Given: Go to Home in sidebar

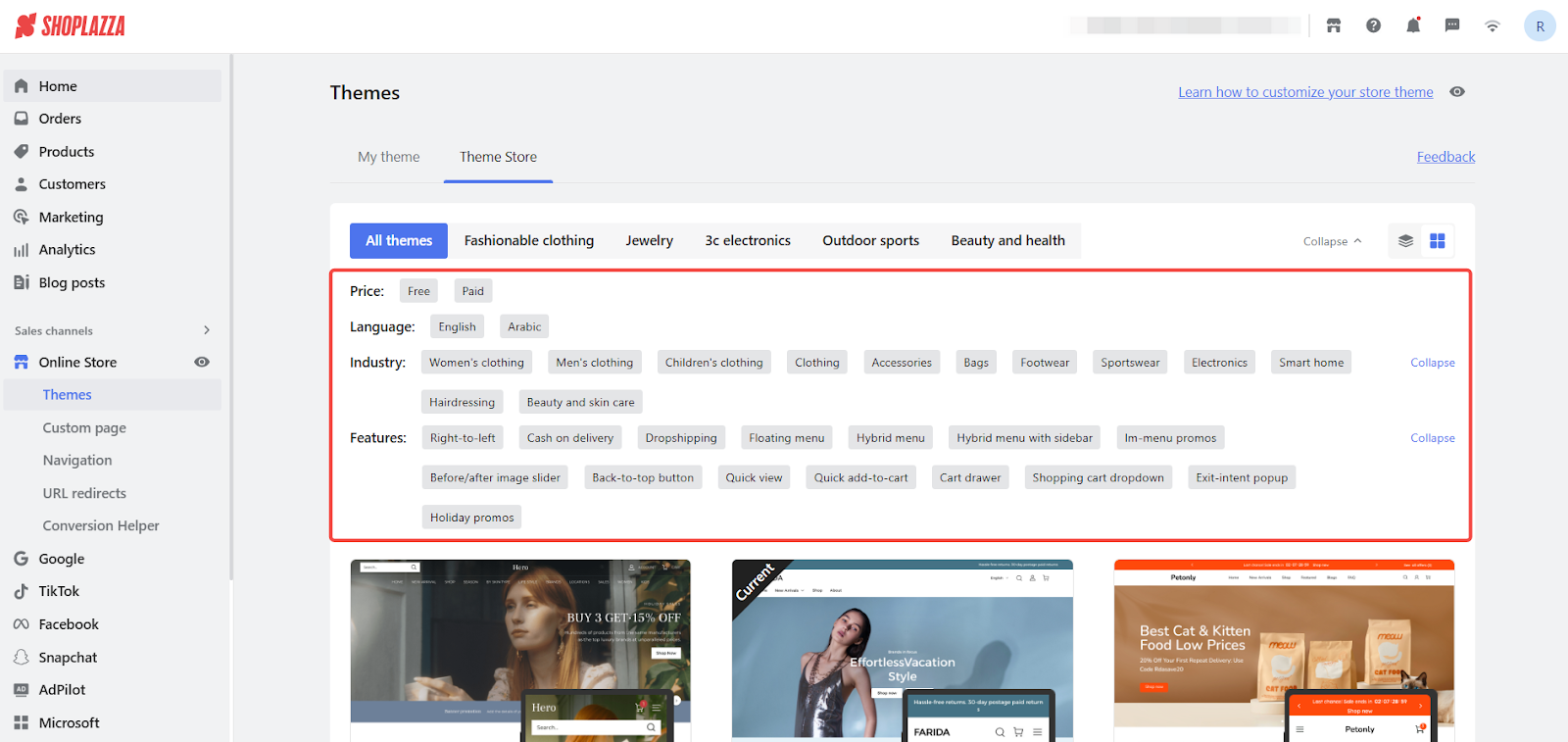Looking at the screenshot, I should coord(112,86).
